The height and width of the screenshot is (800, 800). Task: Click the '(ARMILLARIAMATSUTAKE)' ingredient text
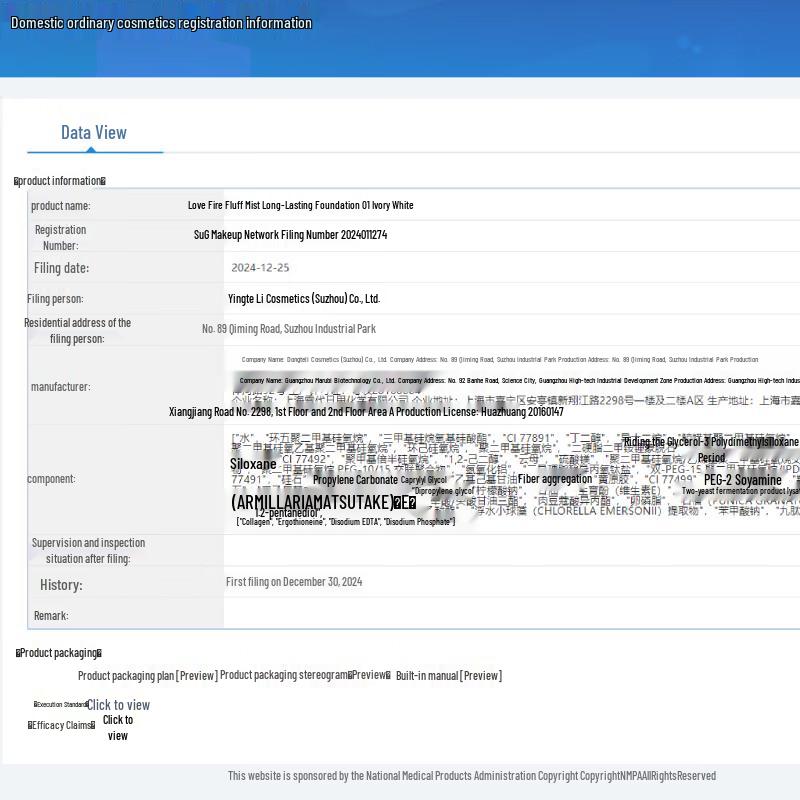(x=323, y=503)
